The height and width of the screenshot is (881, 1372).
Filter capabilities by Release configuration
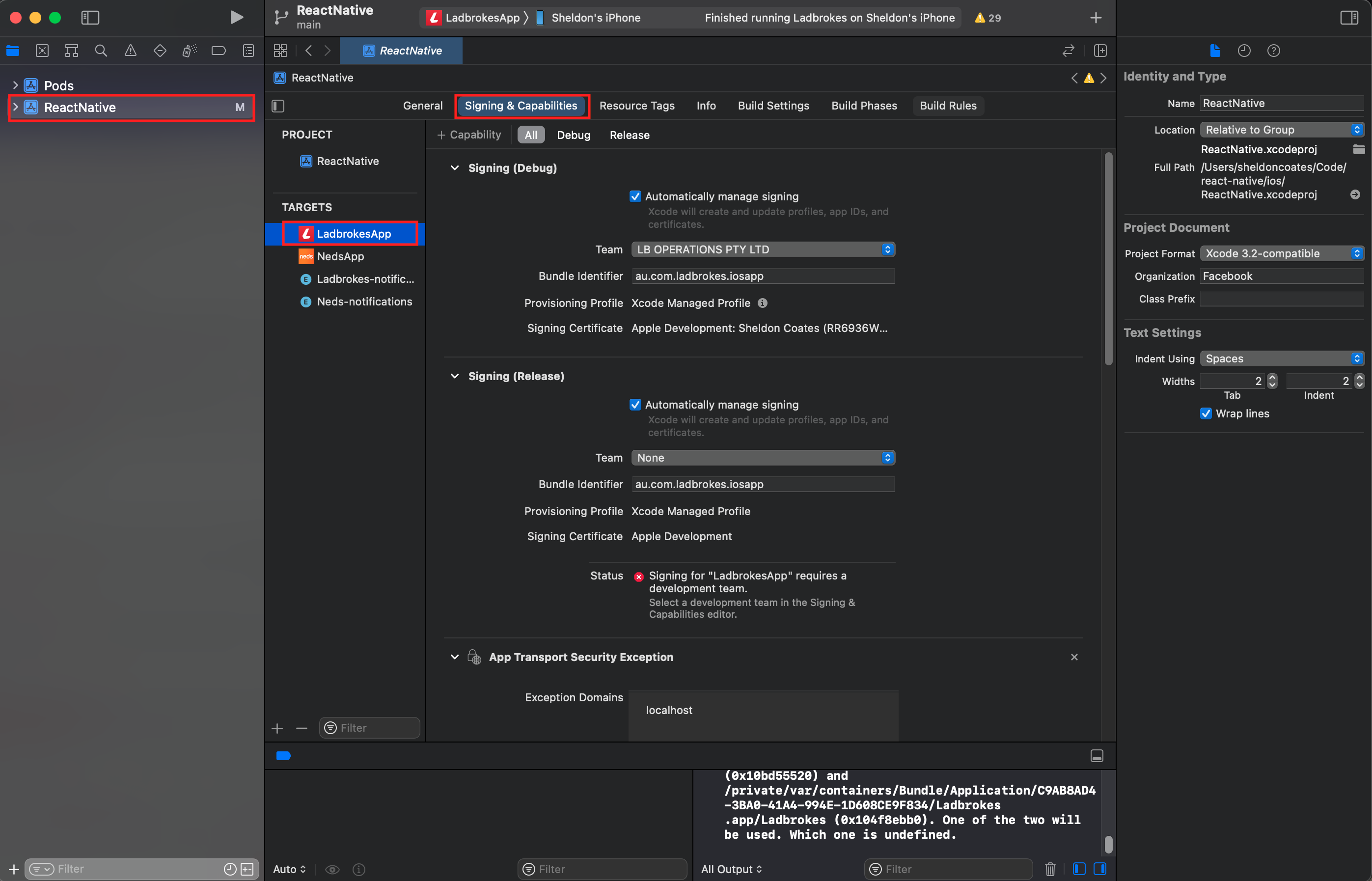coord(629,135)
